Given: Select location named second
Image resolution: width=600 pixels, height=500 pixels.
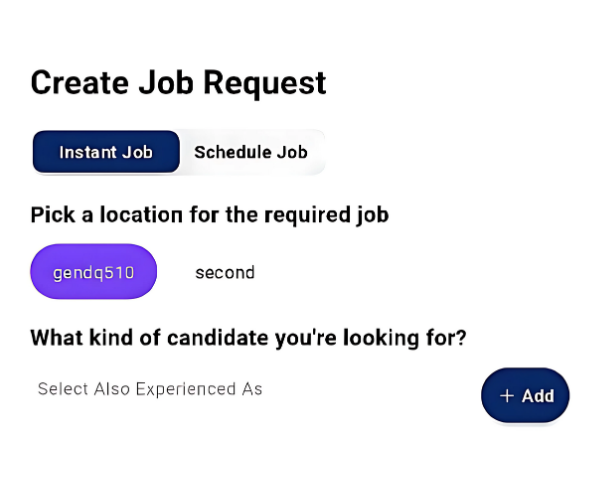Looking at the screenshot, I should click(225, 273).
